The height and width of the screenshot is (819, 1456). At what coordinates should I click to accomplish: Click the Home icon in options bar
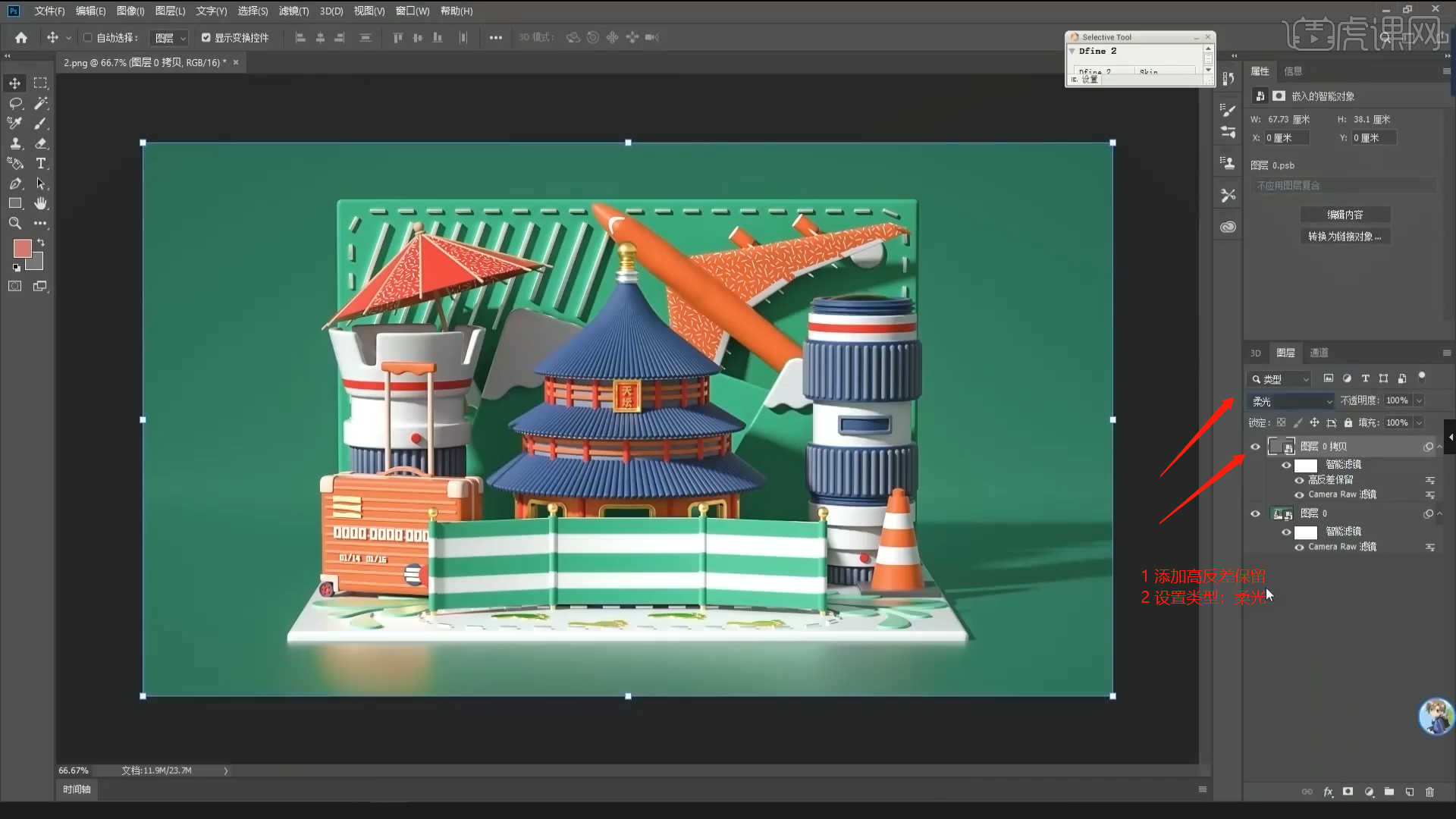[x=21, y=37]
